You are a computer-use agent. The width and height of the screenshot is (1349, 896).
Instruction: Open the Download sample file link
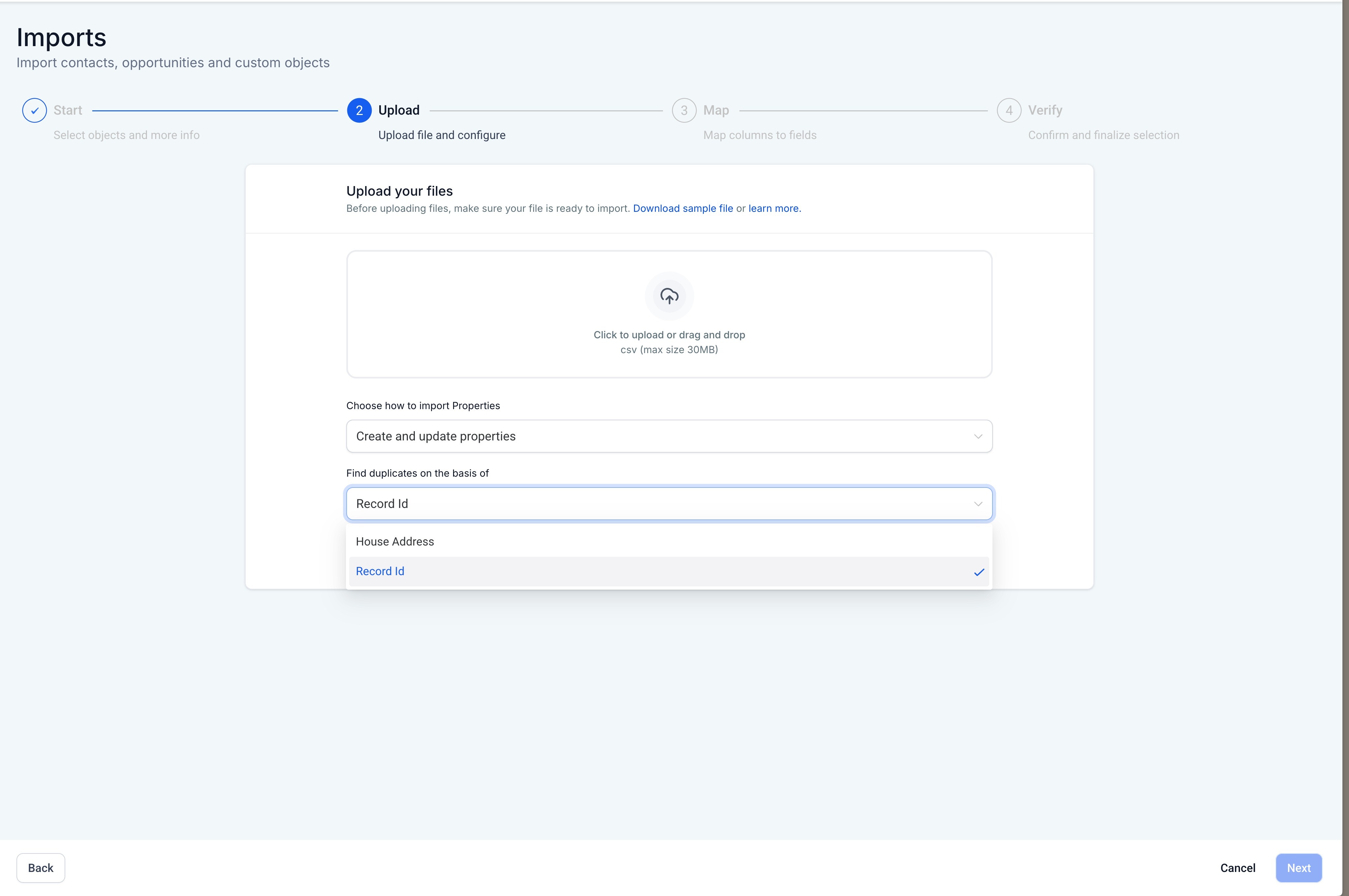click(682, 209)
